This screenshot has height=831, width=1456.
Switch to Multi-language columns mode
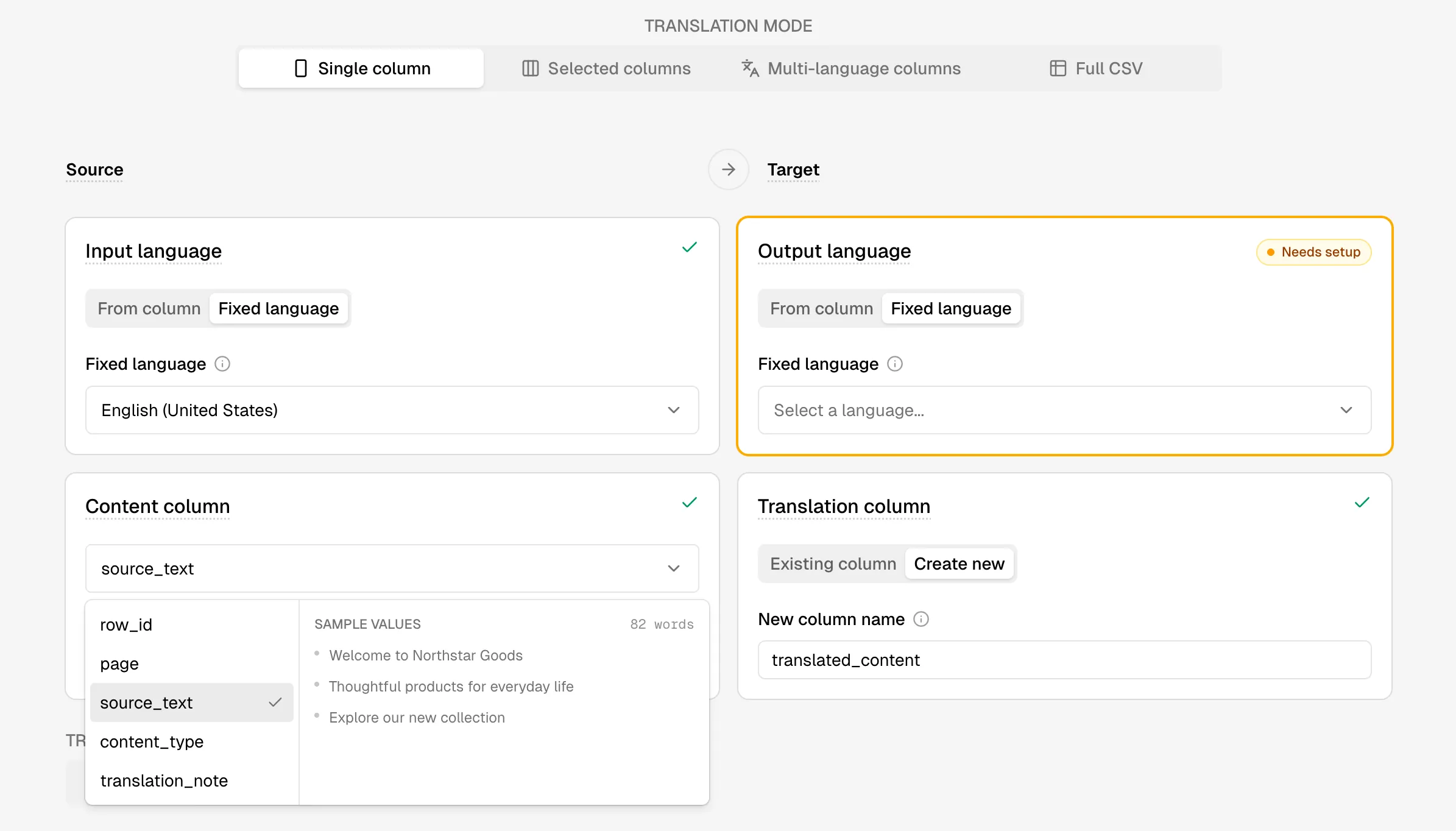point(851,68)
